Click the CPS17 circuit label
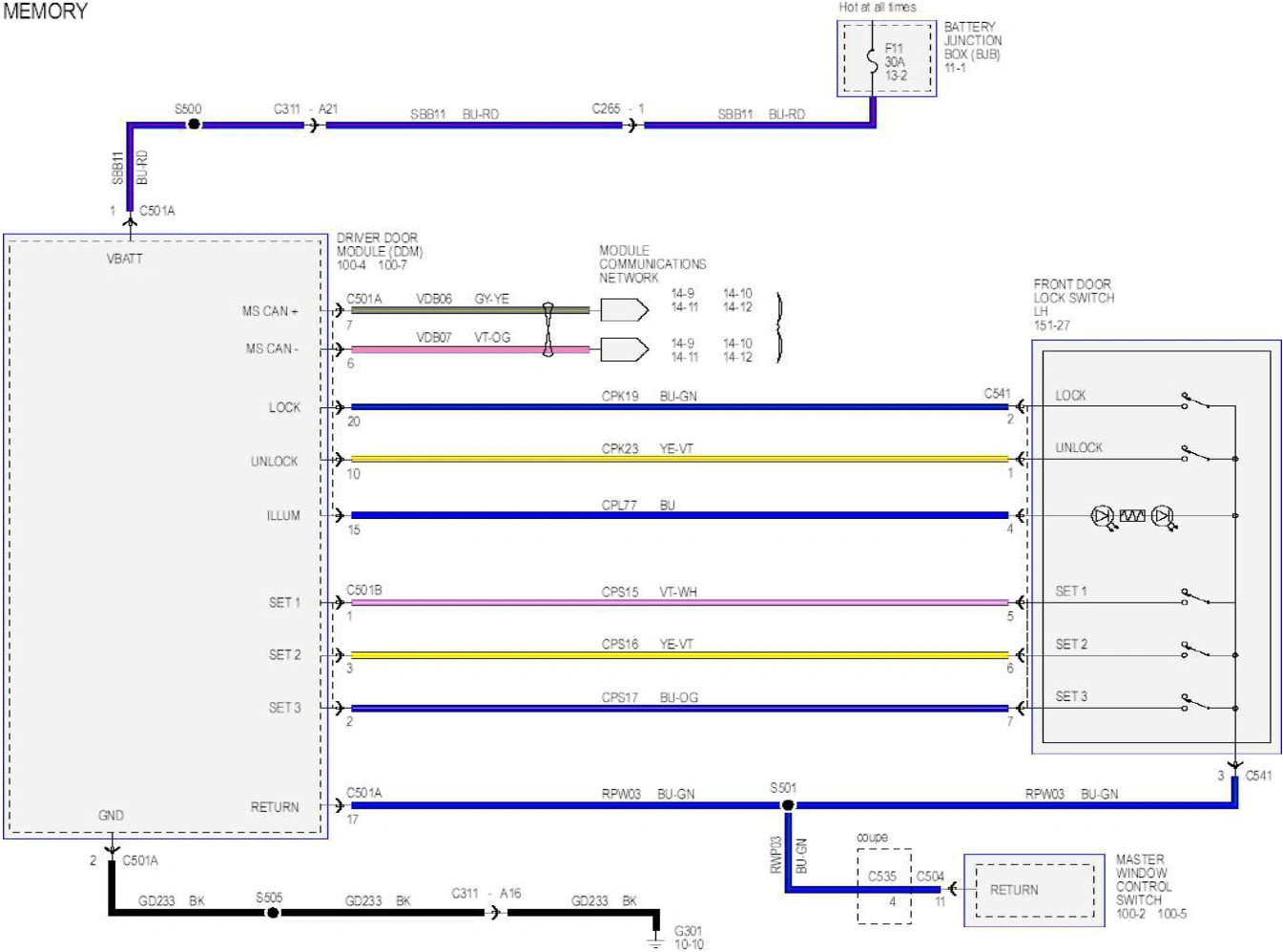The width and height of the screenshot is (1283, 952). 620,698
